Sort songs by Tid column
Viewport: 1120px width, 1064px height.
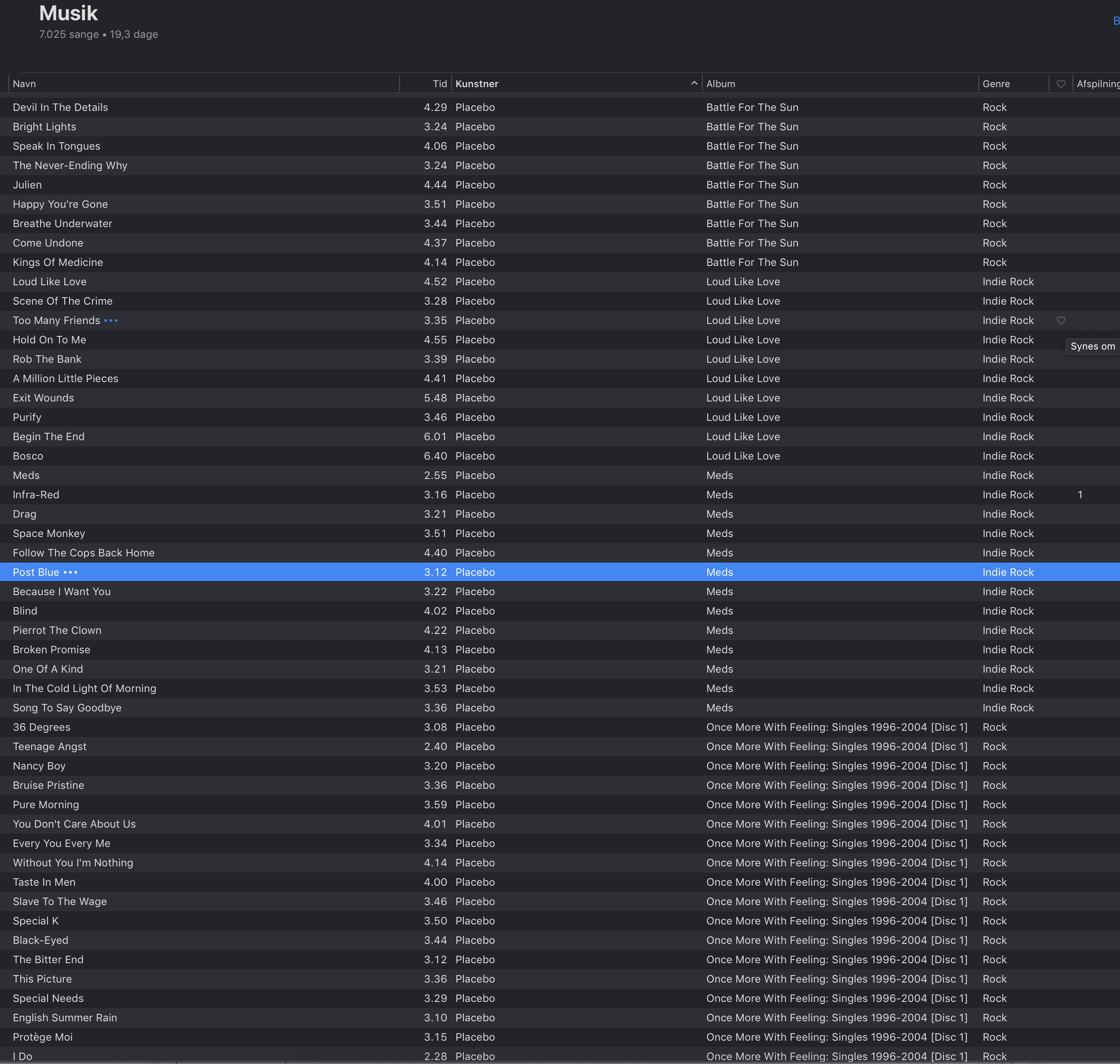pos(440,84)
